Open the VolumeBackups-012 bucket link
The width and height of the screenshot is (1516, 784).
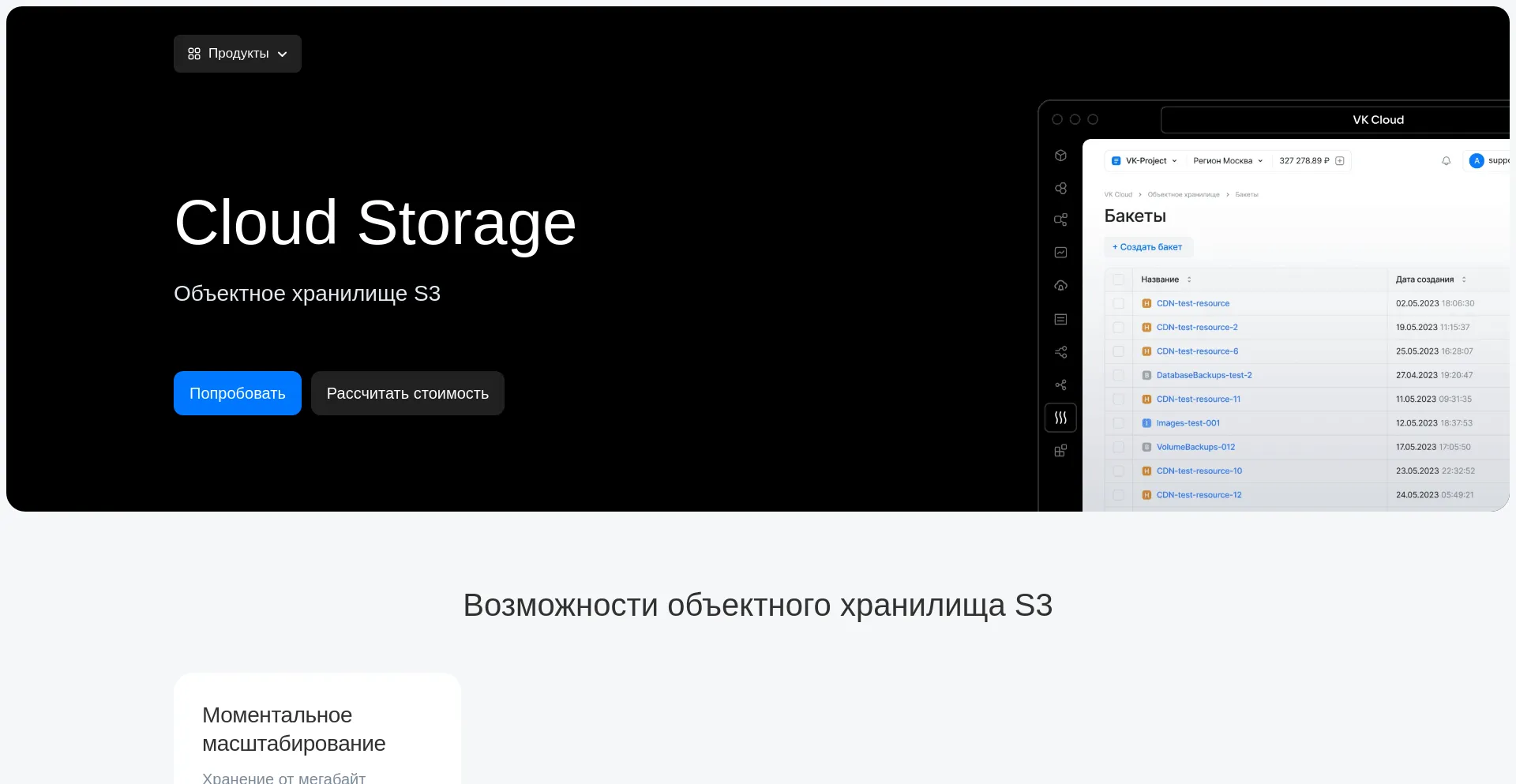[x=1195, y=447]
